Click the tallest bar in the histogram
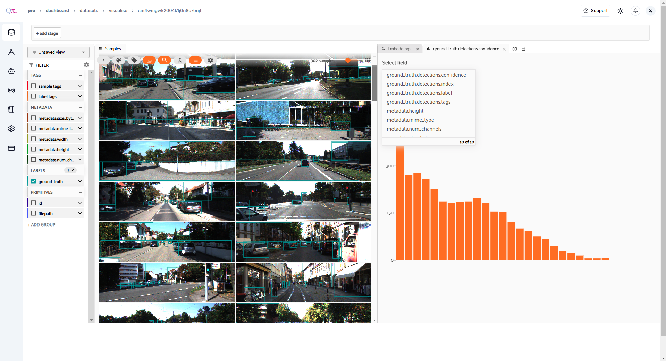This screenshot has height=361, width=666. tap(400, 202)
